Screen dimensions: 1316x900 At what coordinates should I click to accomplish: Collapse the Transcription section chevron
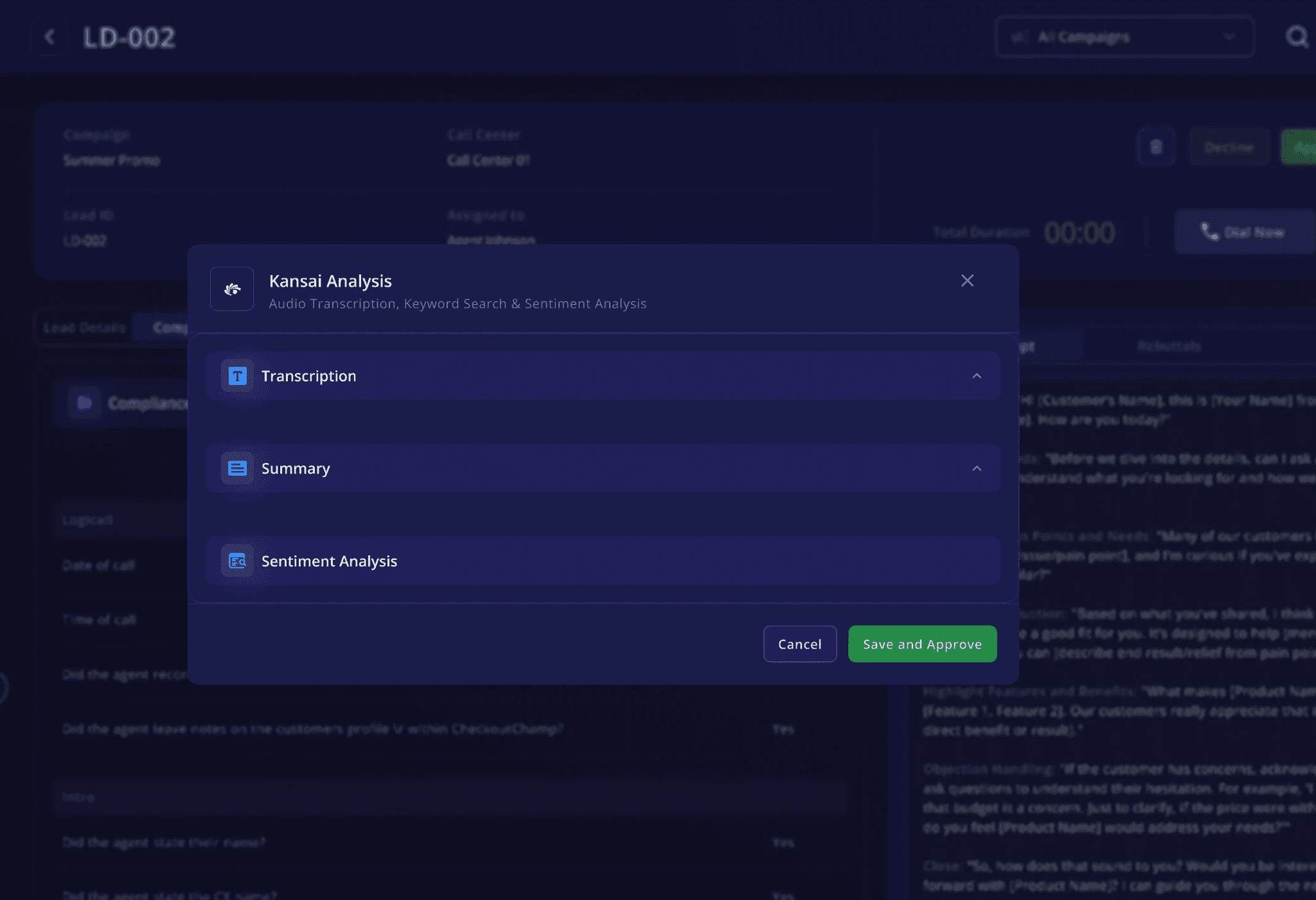point(977,376)
